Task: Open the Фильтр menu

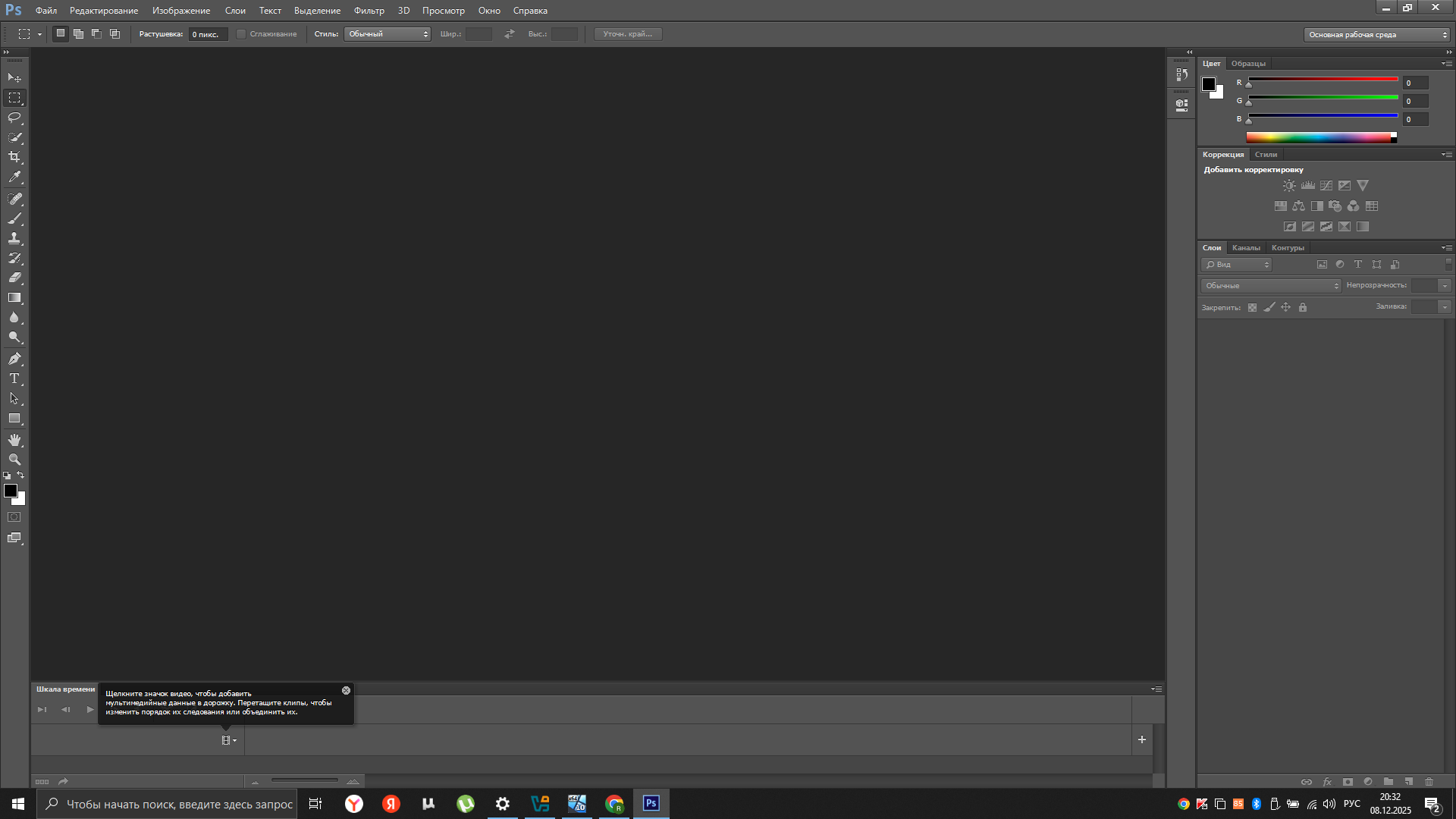Action: [369, 11]
